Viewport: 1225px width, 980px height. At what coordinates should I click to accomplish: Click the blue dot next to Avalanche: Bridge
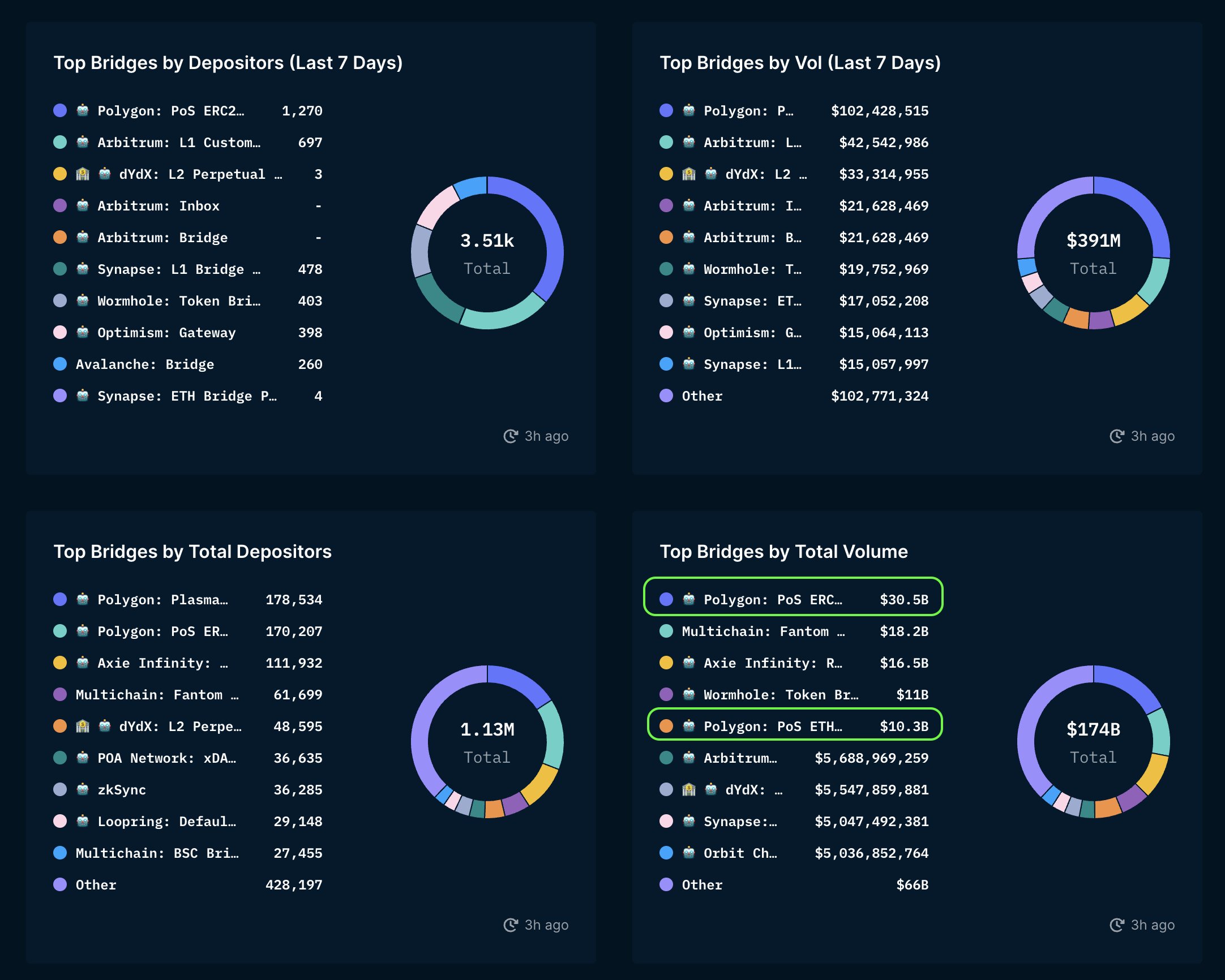pos(59,364)
